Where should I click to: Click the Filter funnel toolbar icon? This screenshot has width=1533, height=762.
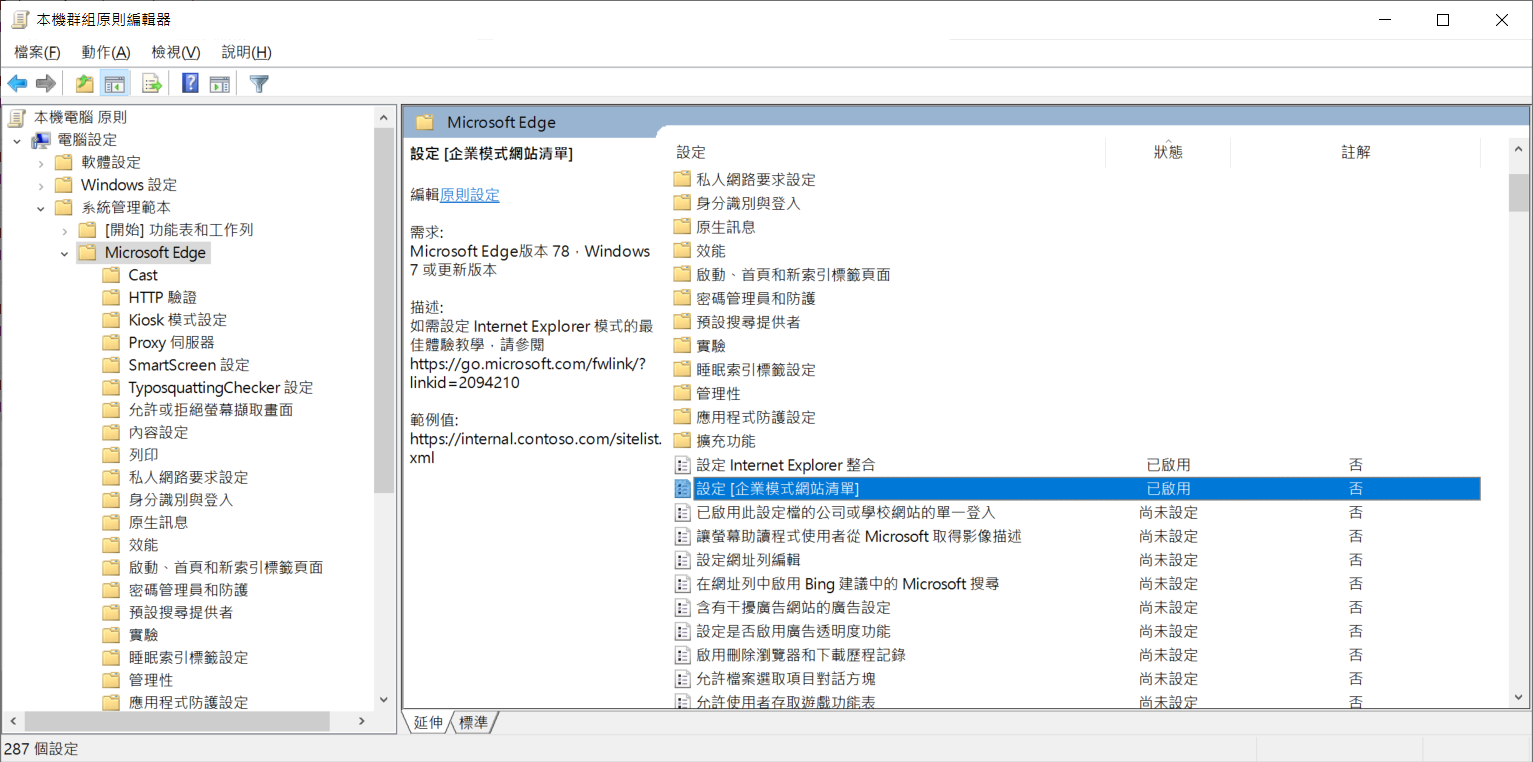pyautogui.click(x=259, y=84)
